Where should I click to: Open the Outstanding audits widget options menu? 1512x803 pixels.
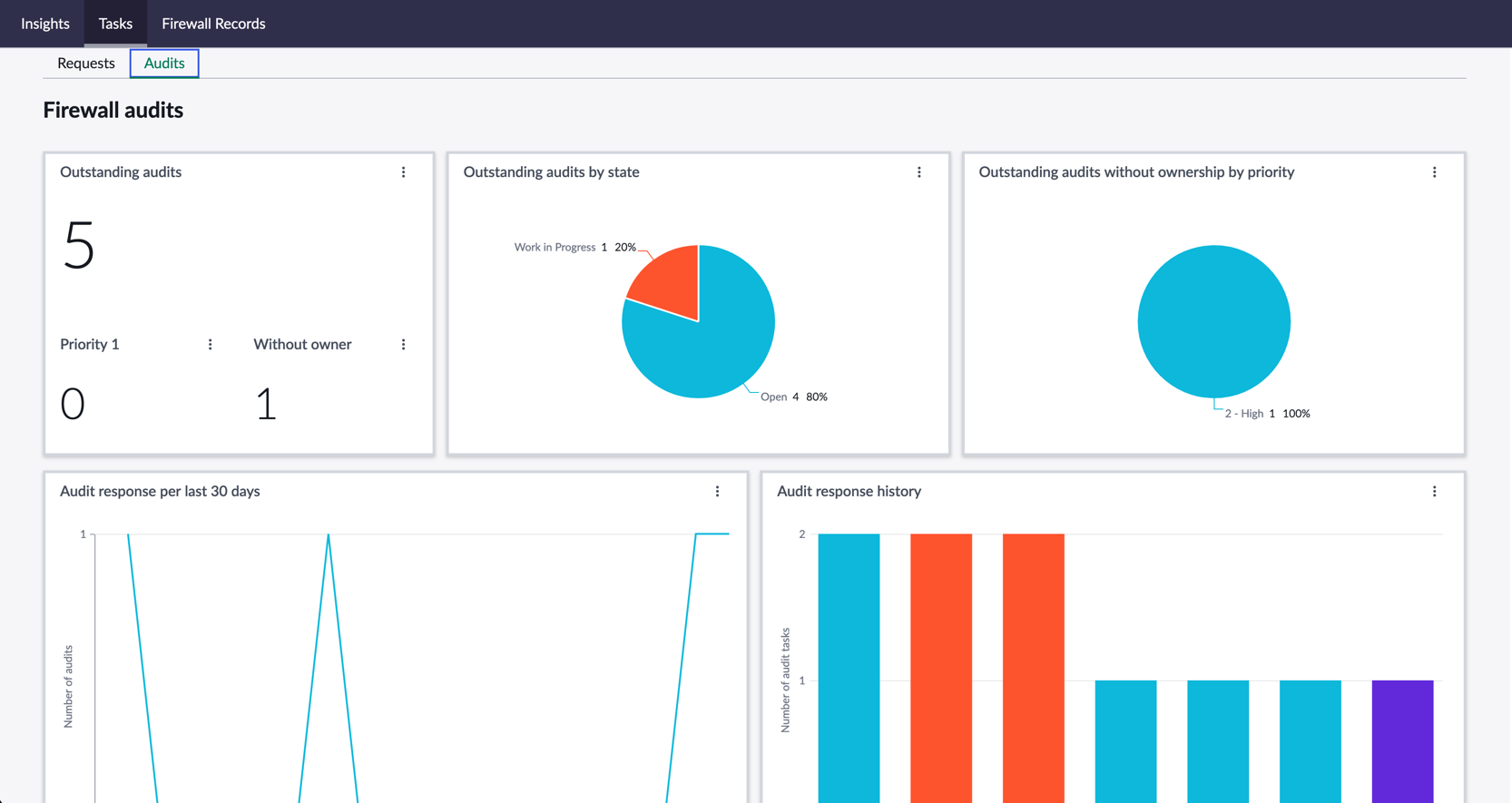point(404,172)
